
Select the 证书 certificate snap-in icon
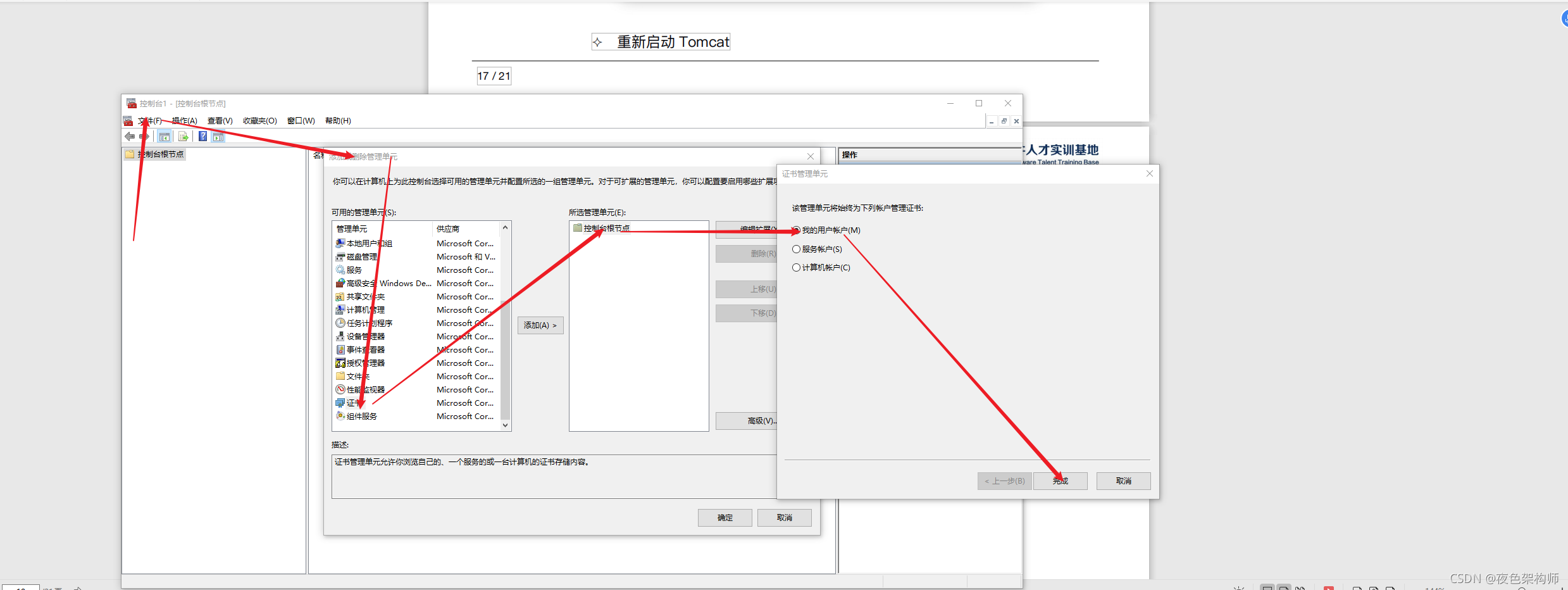pos(340,403)
